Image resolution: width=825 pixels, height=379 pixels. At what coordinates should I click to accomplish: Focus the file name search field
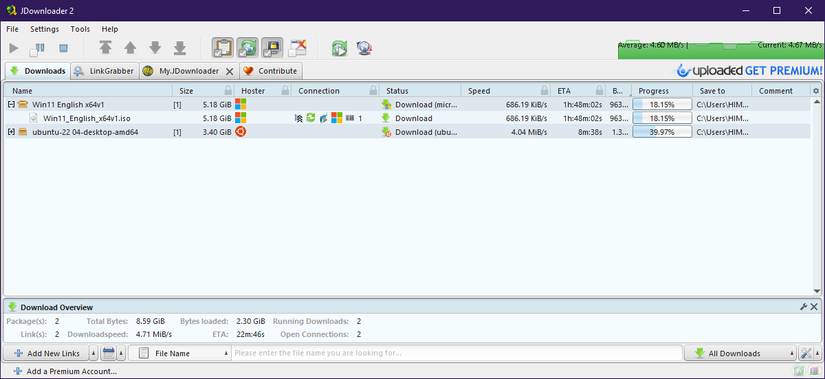click(x=457, y=353)
